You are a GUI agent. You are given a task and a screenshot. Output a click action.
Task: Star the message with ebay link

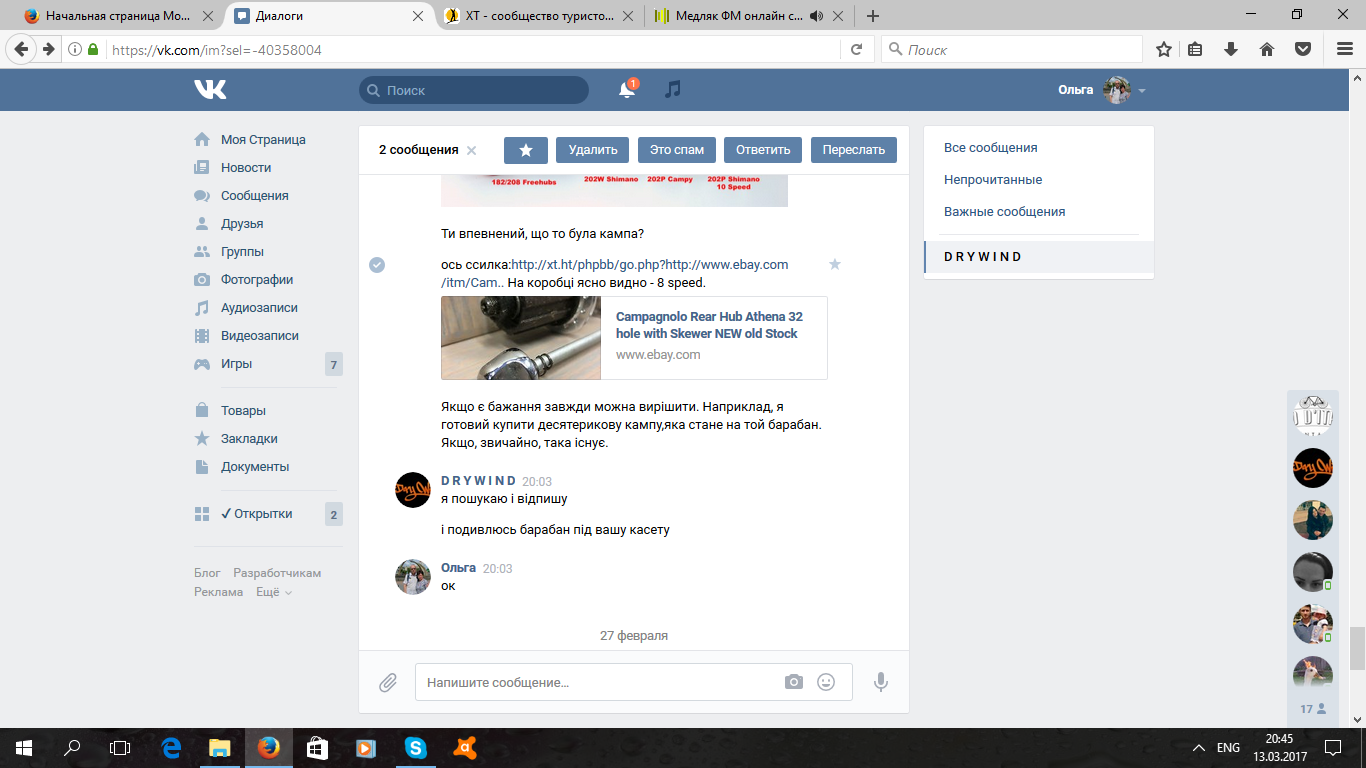coord(835,264)
